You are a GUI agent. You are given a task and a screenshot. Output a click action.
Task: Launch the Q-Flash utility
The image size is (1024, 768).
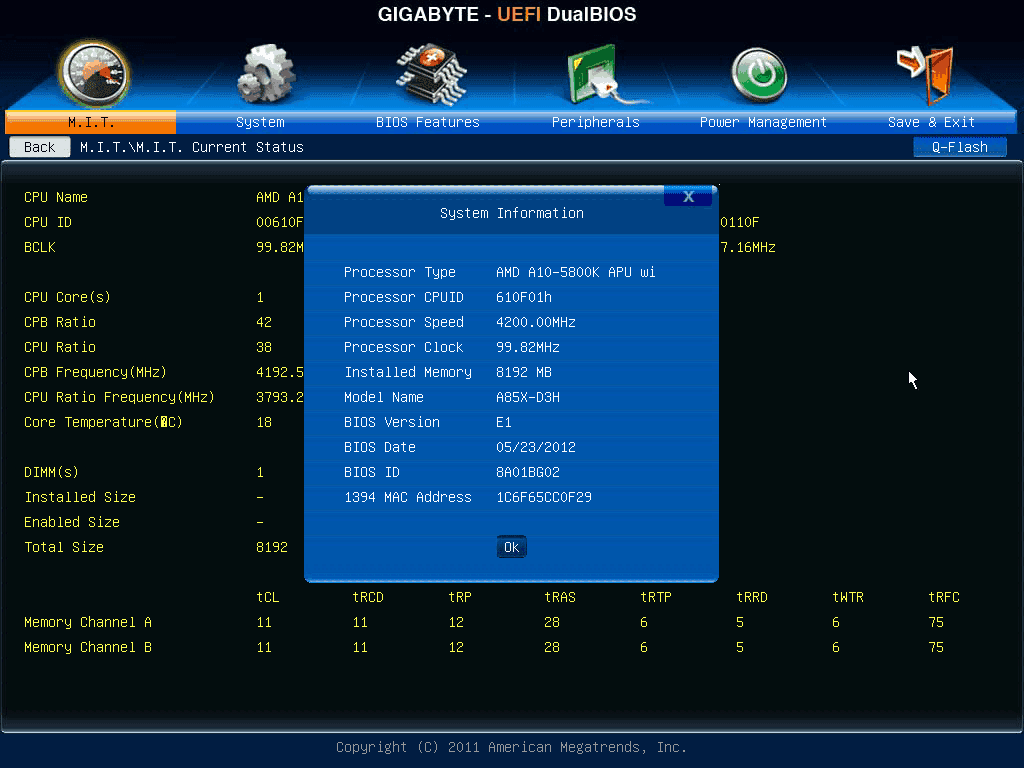(960, 147)
